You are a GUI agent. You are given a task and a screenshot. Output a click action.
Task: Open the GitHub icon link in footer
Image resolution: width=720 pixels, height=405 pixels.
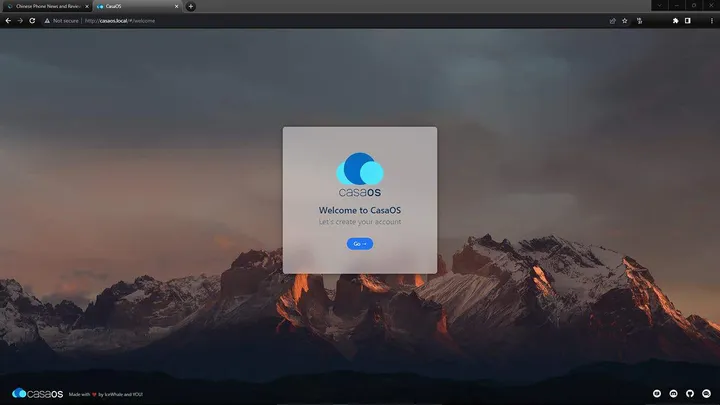click(688, 393)
